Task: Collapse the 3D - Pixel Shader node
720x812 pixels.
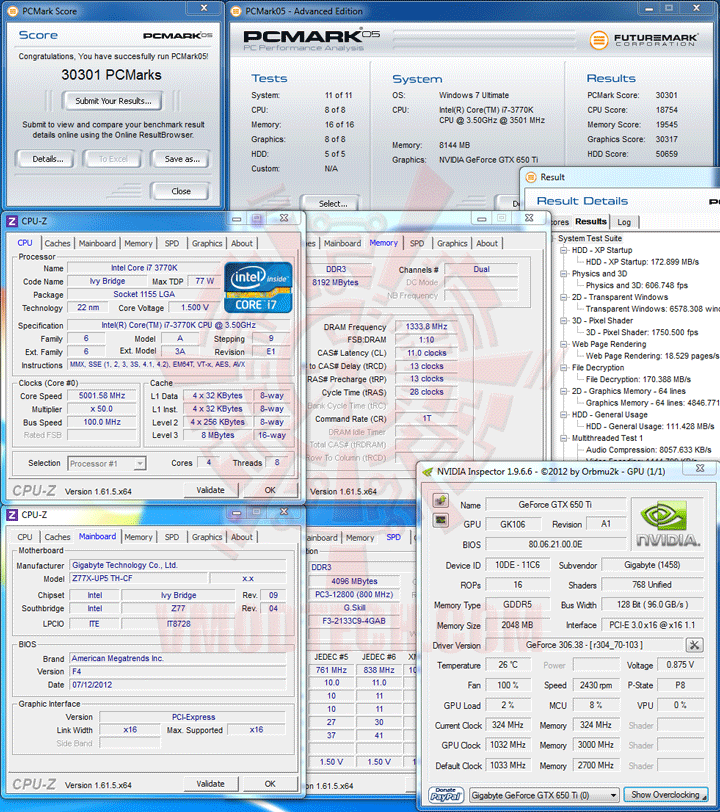Action: (x=564, y=321)
